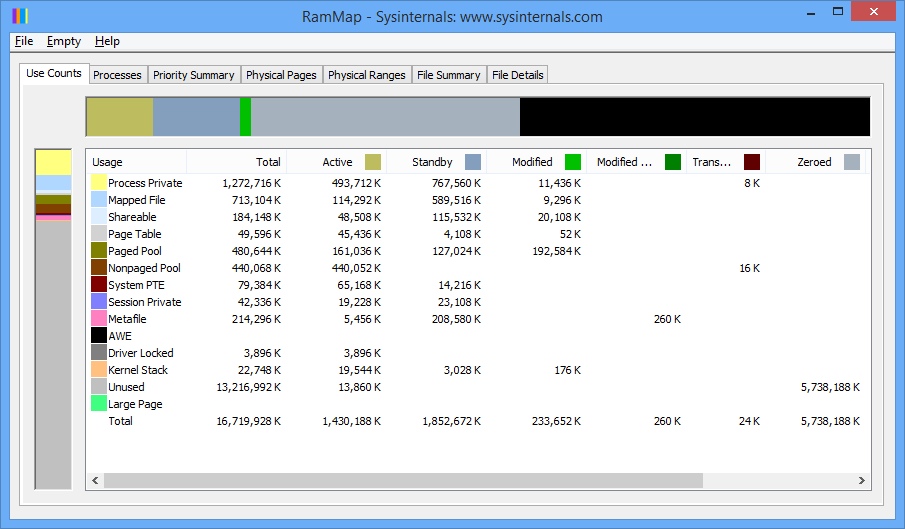Viewport: 905px width, 529px height.
Task: Click the black free segment in memory bar
Action: (695, 117)
